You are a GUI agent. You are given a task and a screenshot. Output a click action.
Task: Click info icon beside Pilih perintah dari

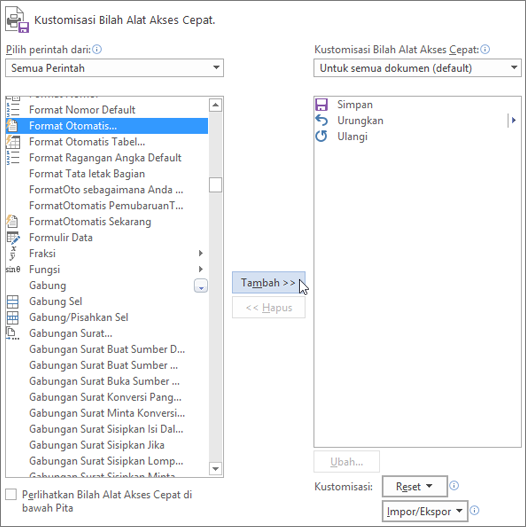click(97, 49)
